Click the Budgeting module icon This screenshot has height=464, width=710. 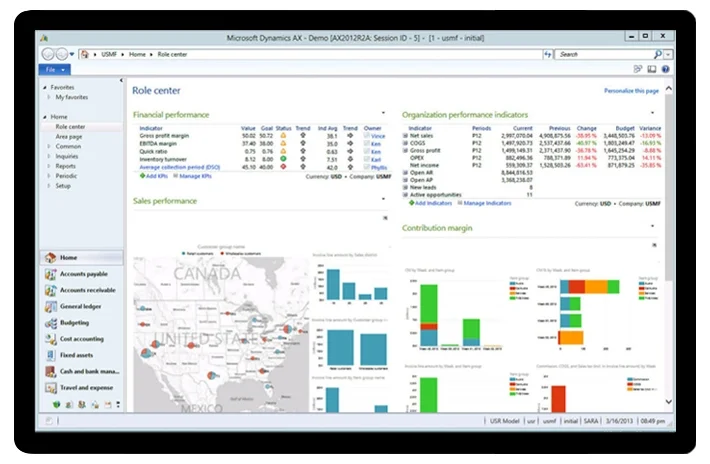(50, 323)
